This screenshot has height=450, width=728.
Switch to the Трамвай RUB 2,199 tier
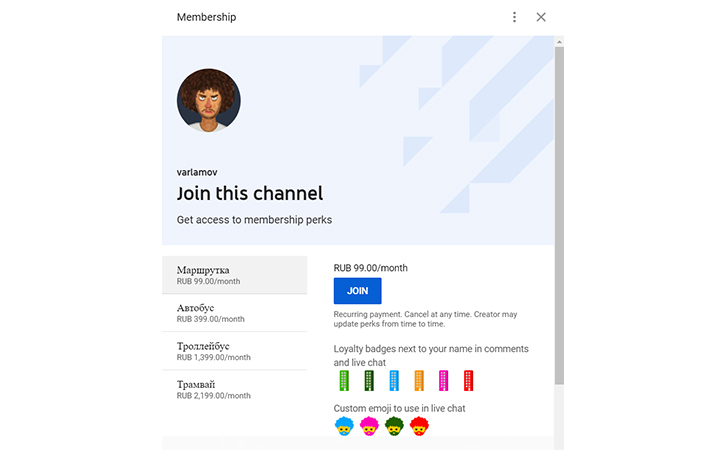point(234,389)
